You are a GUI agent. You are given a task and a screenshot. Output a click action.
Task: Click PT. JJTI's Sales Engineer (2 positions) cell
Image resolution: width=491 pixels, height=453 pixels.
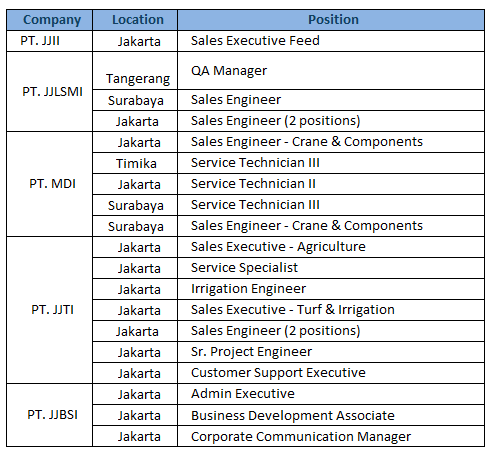[x=331, y=331]
